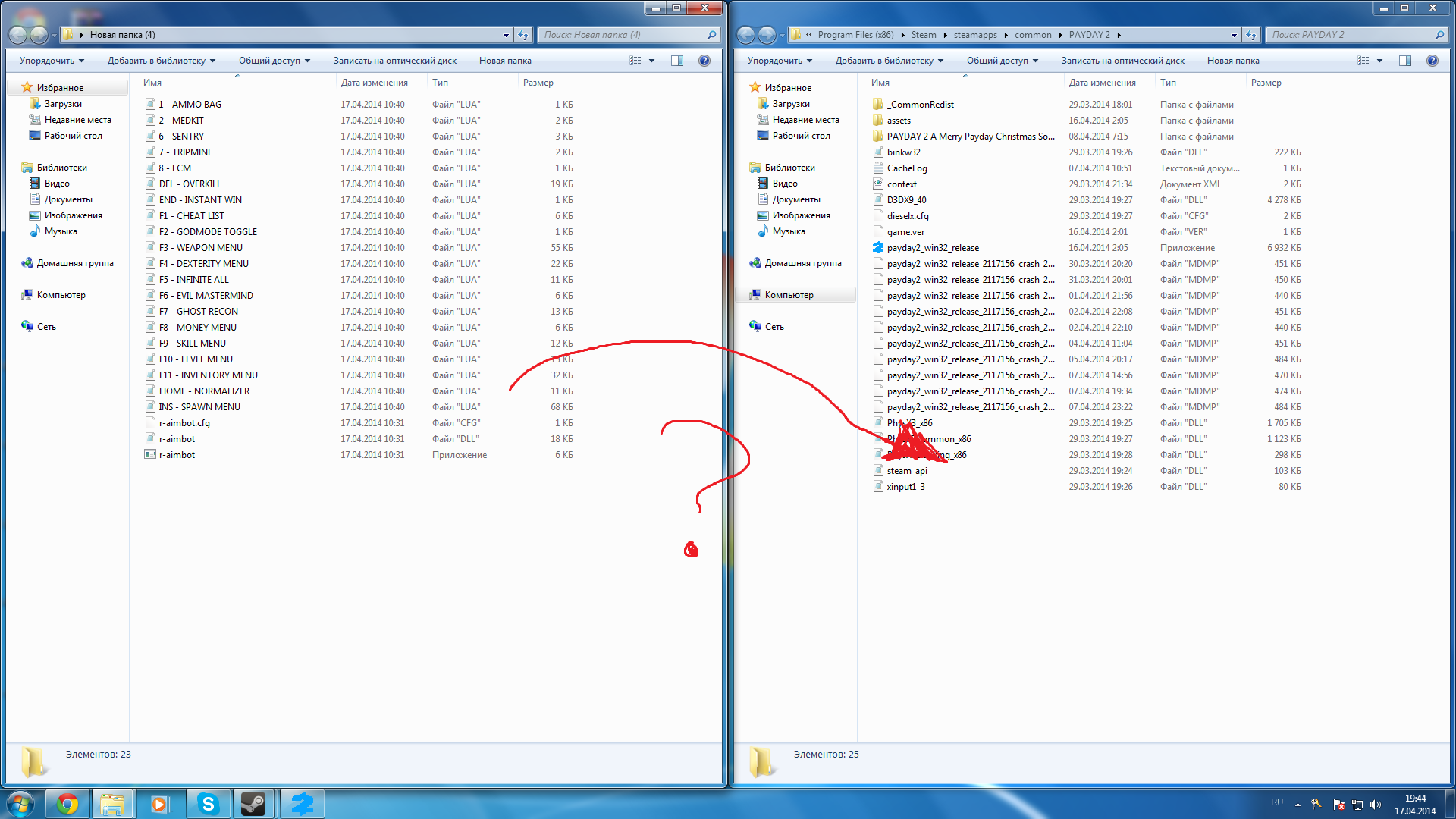
Task: Click volume icon in system tray
Action: (x=1376, y=805)
